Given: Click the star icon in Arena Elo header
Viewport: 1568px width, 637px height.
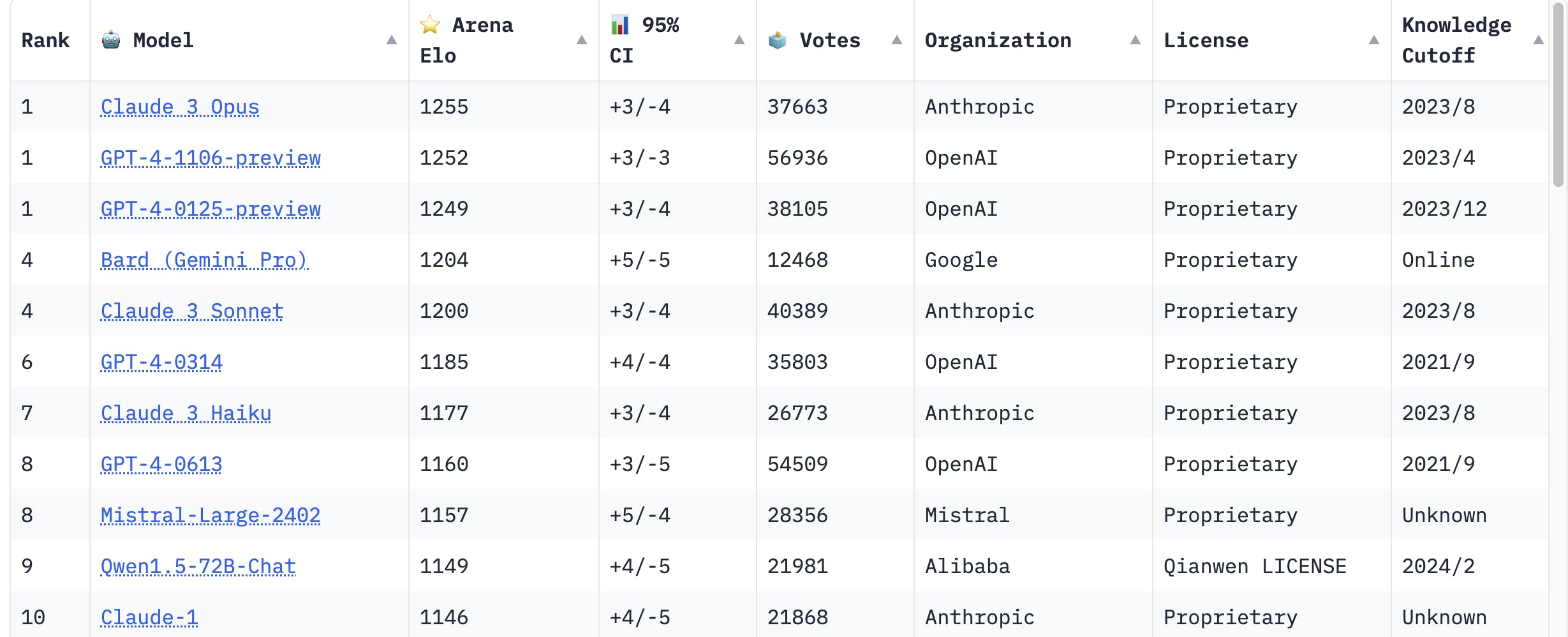Looking at the screenshot, I should (430, 25).
